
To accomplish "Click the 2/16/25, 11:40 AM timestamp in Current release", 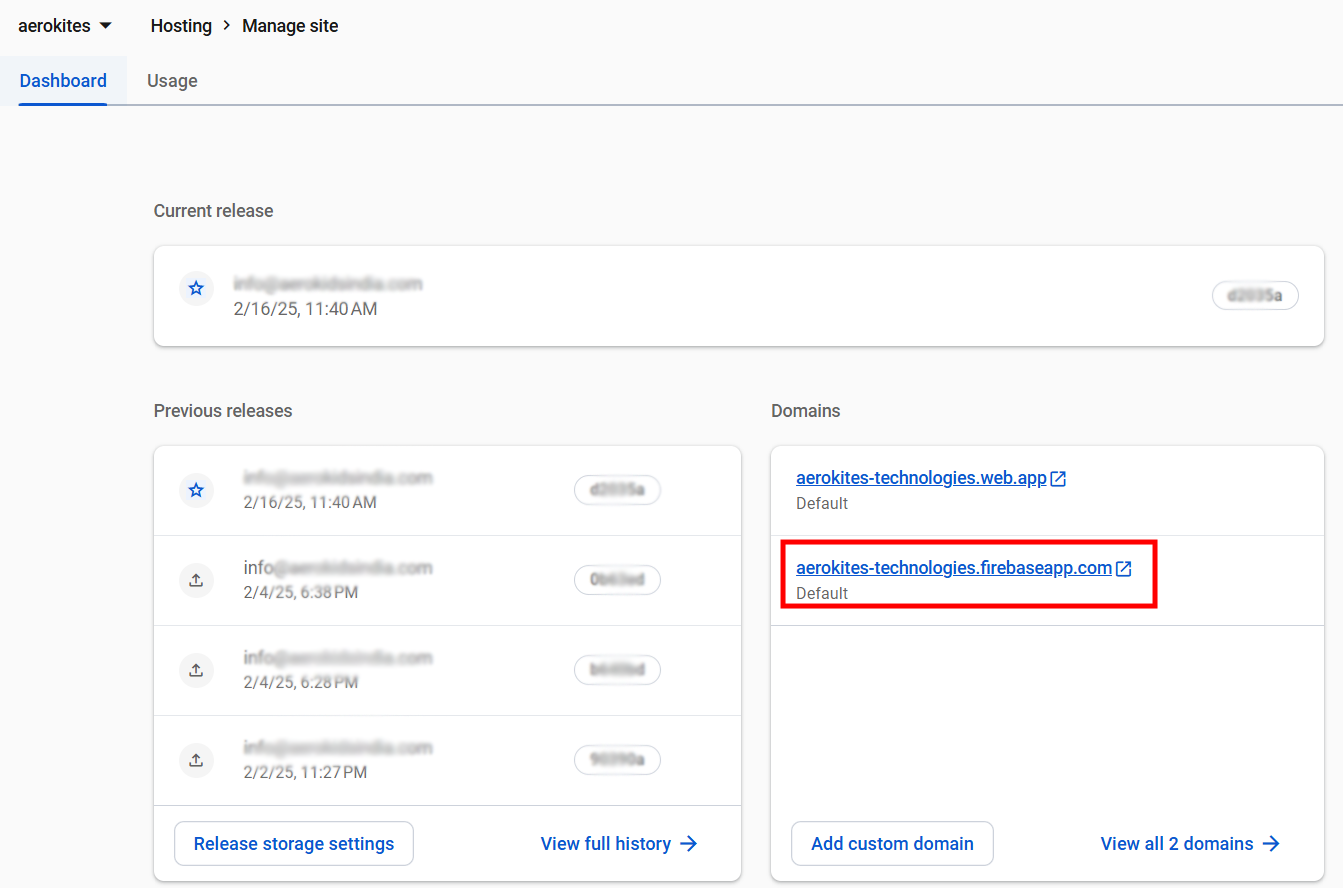I will point(306,309).
